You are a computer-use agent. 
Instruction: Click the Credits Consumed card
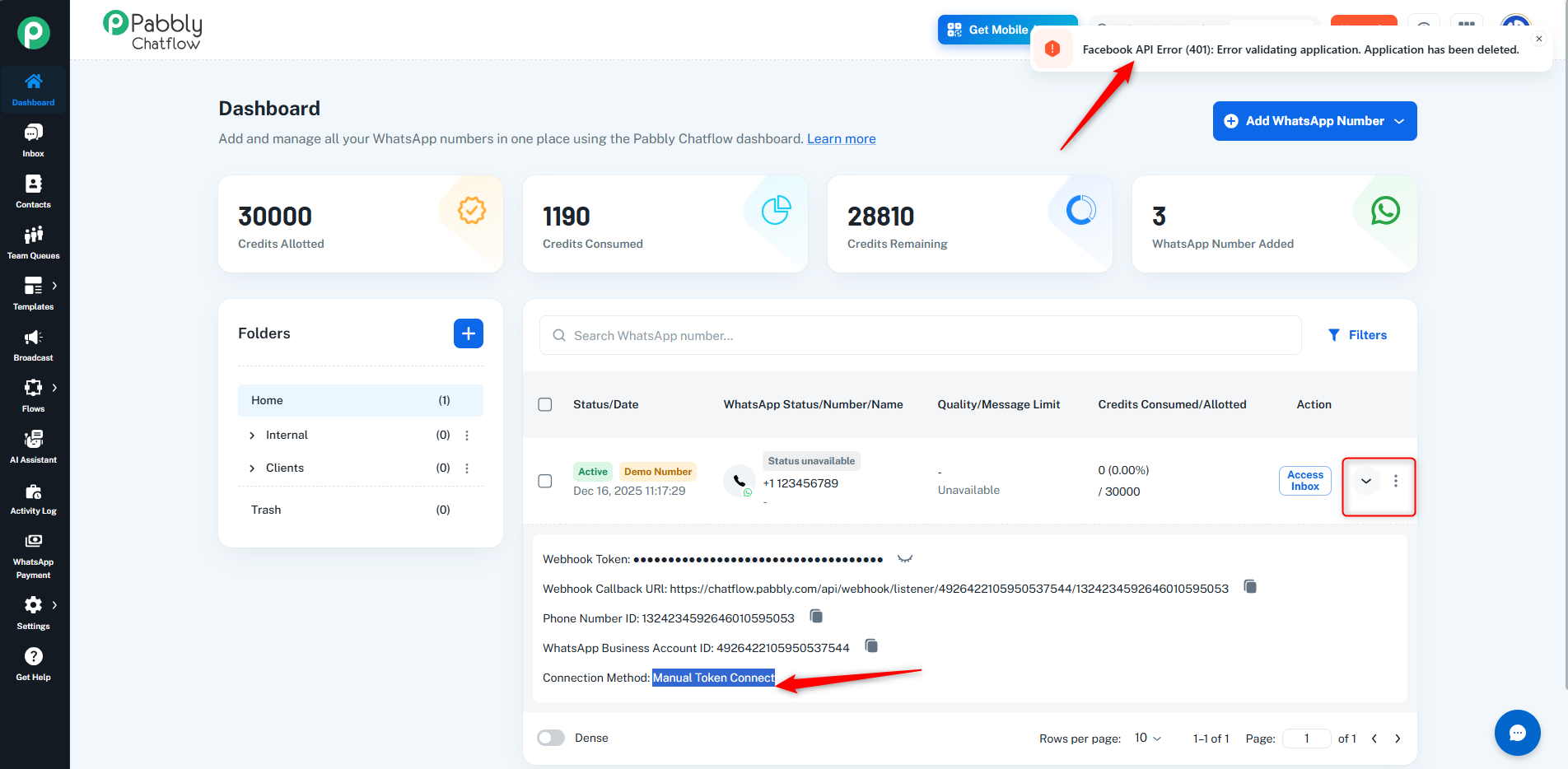[x=665, y=224]
